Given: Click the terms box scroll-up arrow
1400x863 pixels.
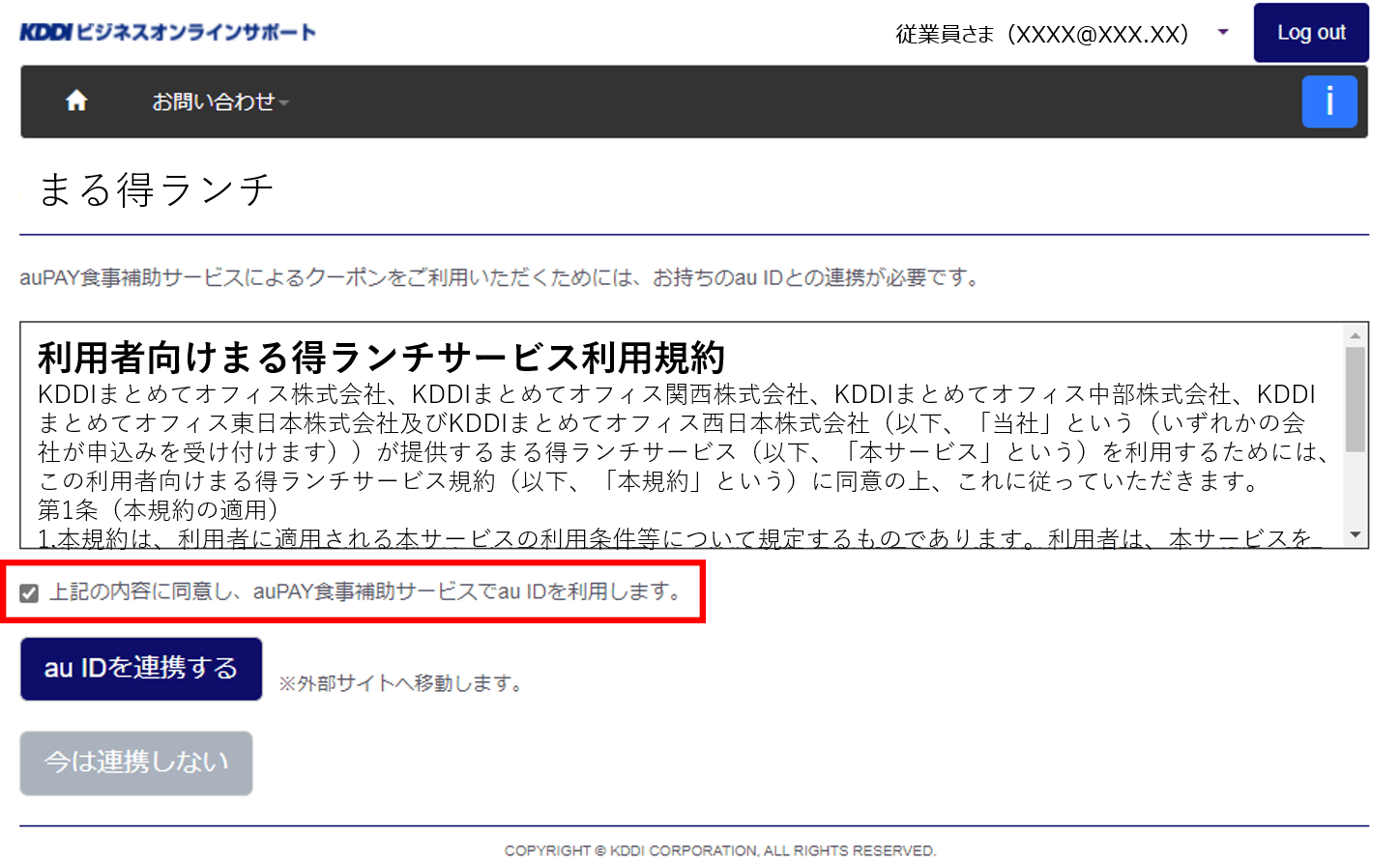Looking at the screenshot, I should click(x=1355, y=335).
